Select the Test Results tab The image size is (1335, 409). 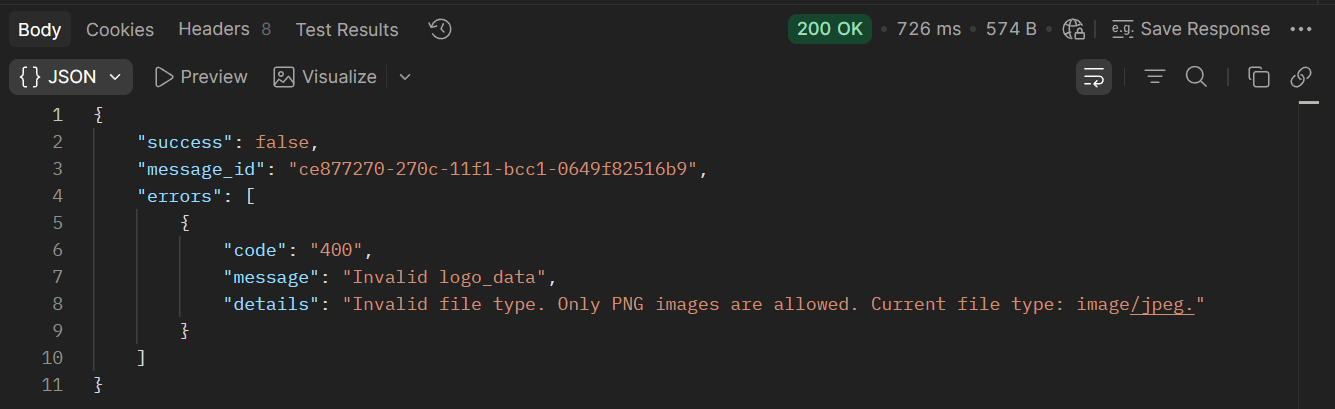(347, 30)
